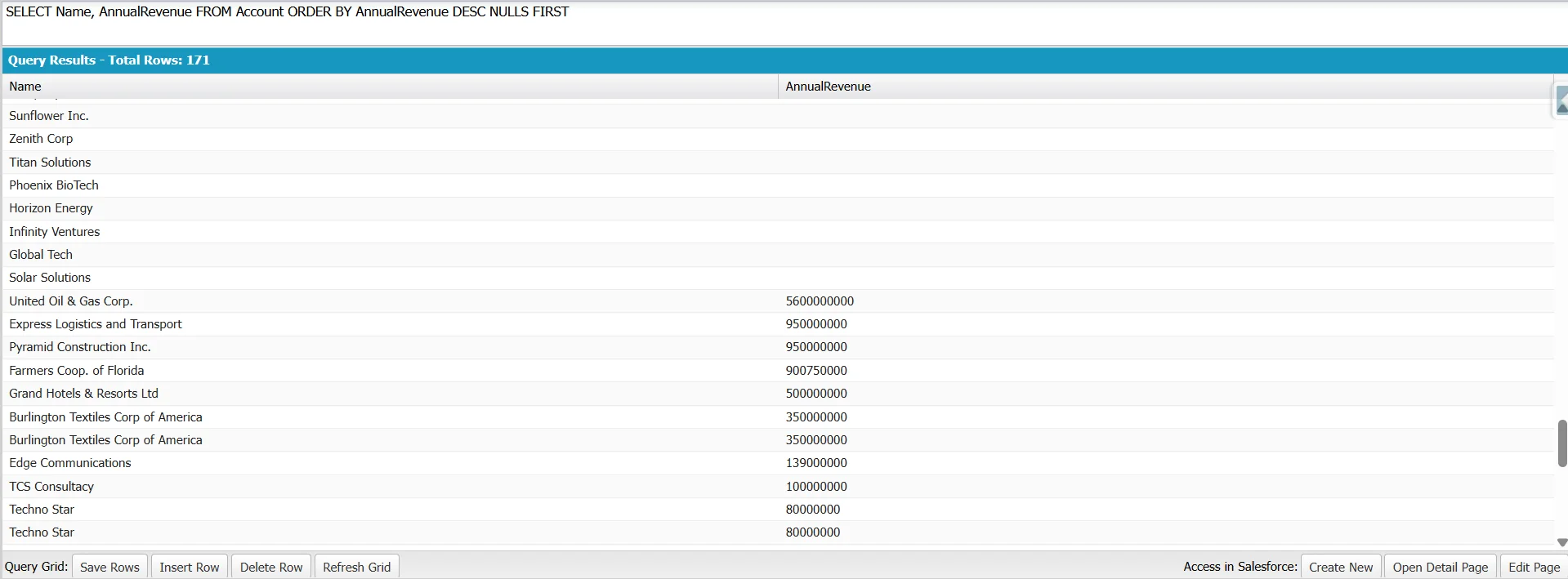This screenshot has width=1568, height=579.
Task: Select United Oil & Gas Corp. name cell
Action: point(390,301)
